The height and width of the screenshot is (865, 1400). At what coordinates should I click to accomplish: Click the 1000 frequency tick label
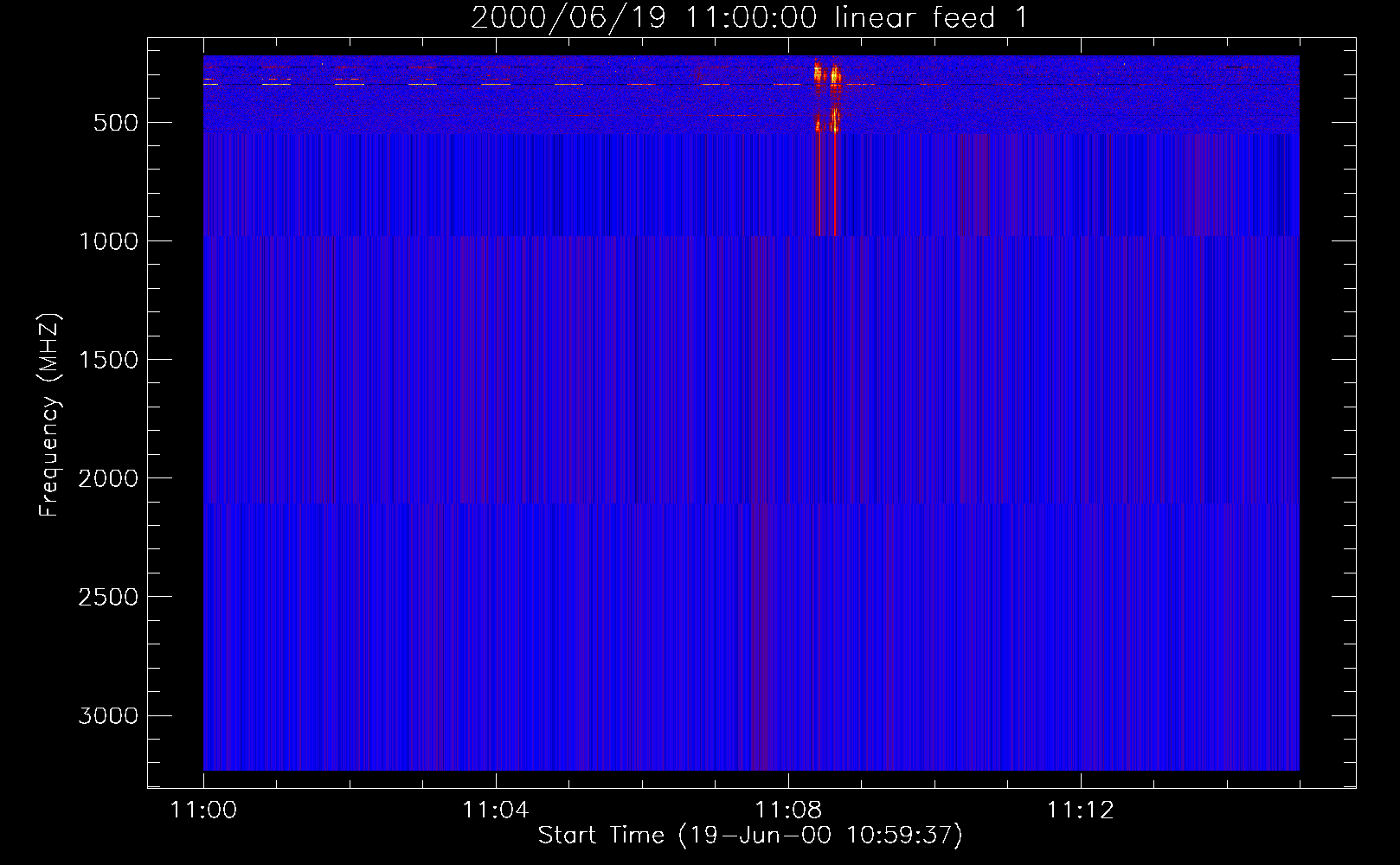click(108, 241)
